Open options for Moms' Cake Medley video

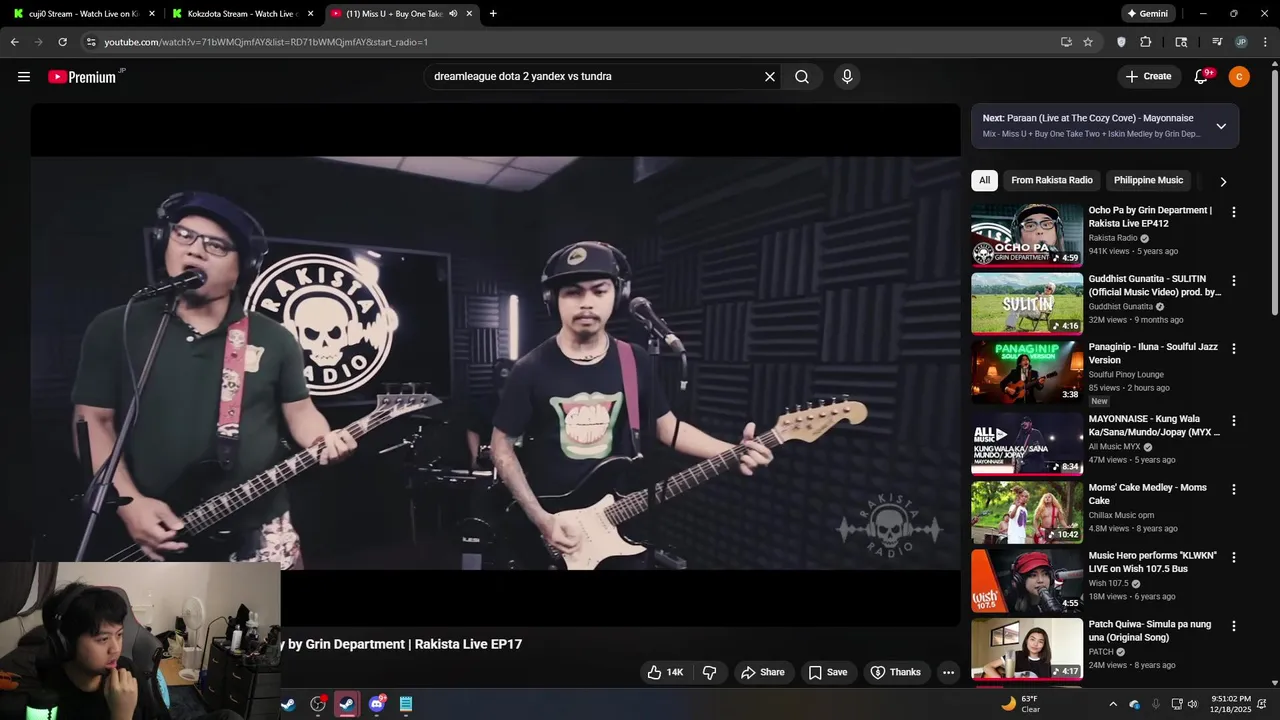[1234, 489]
